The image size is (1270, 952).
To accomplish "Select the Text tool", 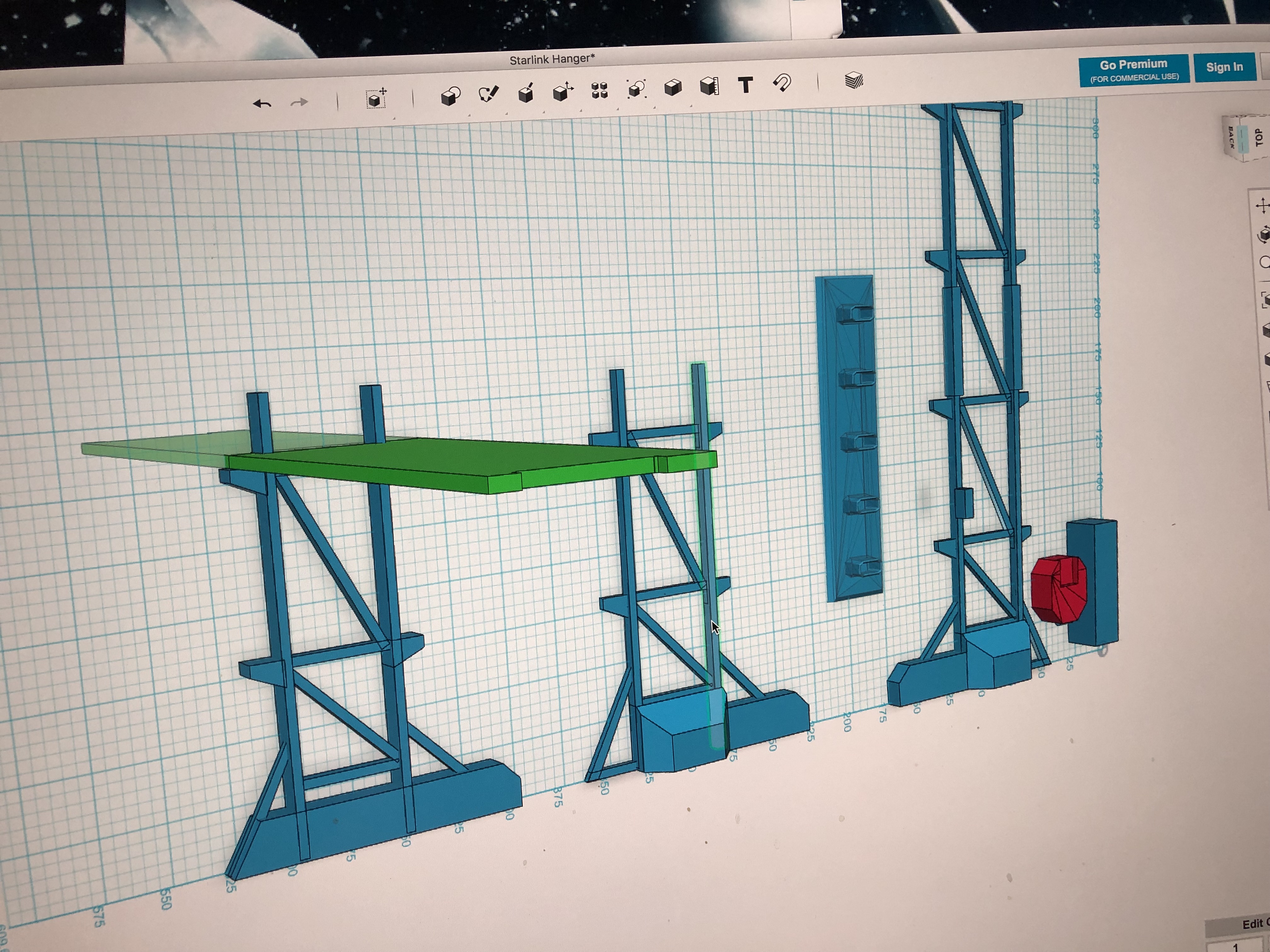I will tap(745, 86).
